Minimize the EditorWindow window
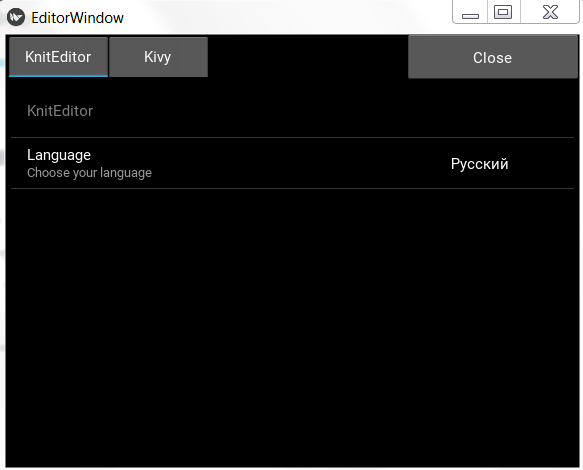The image size is (583, 470). coord(470,12)
